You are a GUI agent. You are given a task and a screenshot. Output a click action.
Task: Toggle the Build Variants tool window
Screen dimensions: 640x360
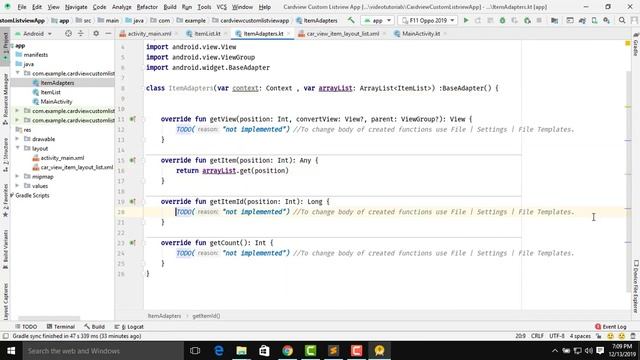(x=5, y=249)
